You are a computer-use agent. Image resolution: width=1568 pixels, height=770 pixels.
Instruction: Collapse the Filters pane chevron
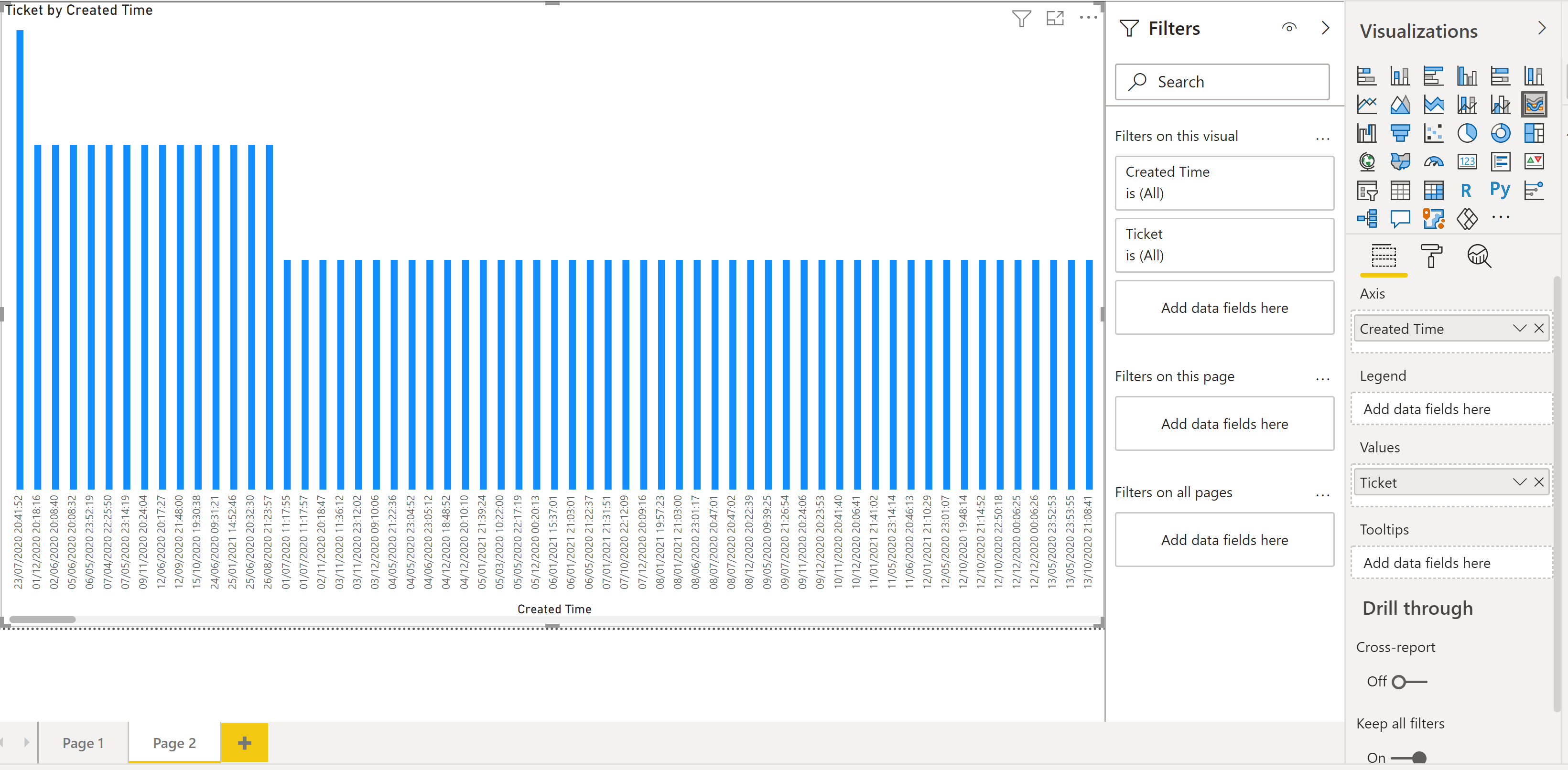click(x=1325, y=28)
